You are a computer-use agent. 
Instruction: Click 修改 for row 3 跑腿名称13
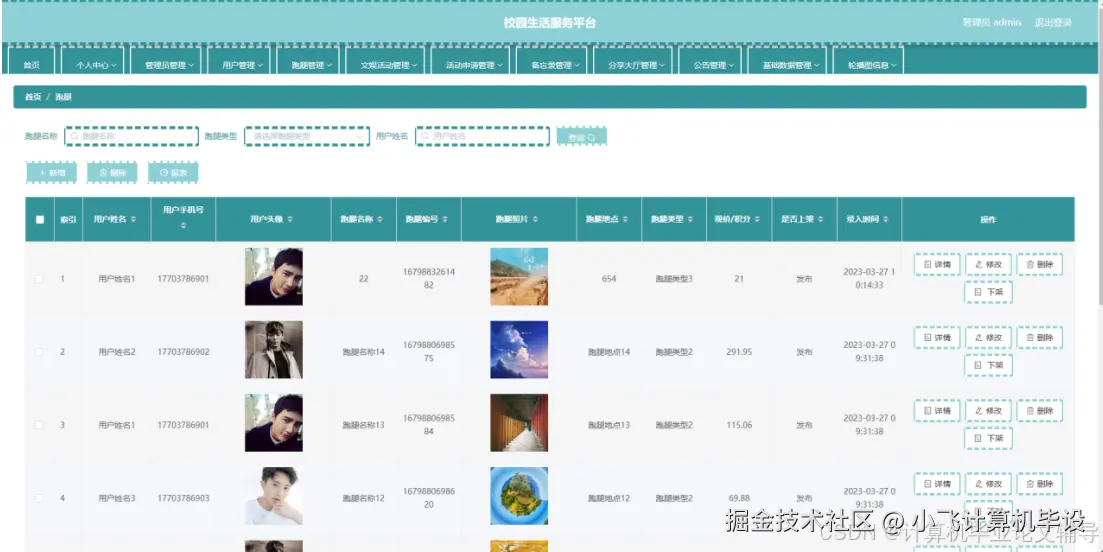988,411
